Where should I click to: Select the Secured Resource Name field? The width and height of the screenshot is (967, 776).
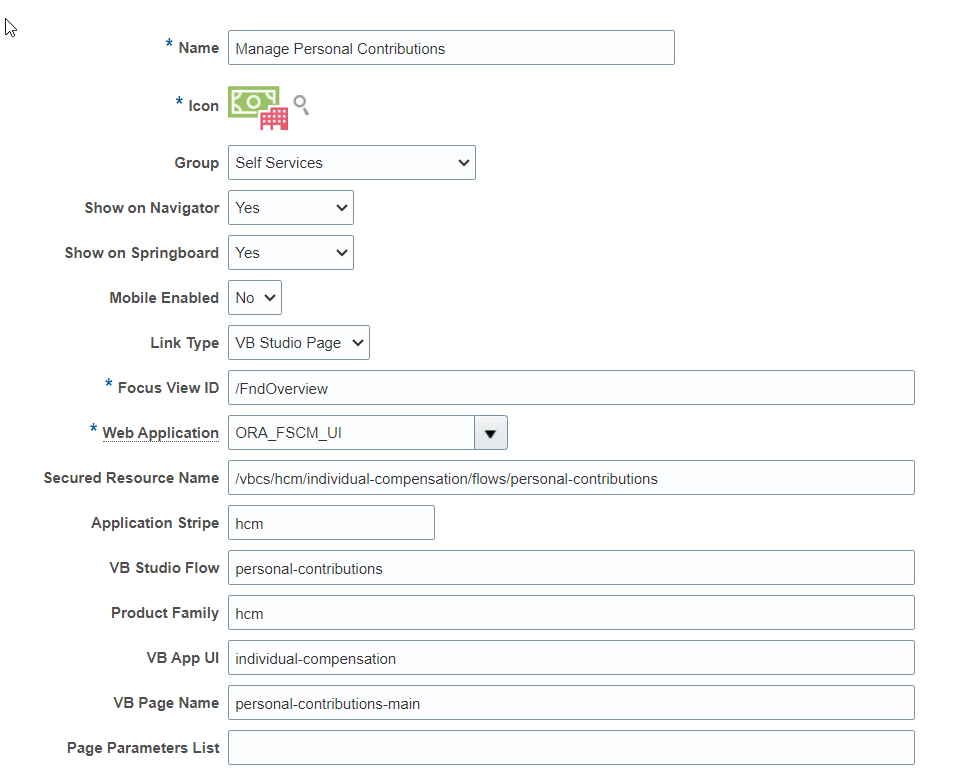tap(571, 478)
